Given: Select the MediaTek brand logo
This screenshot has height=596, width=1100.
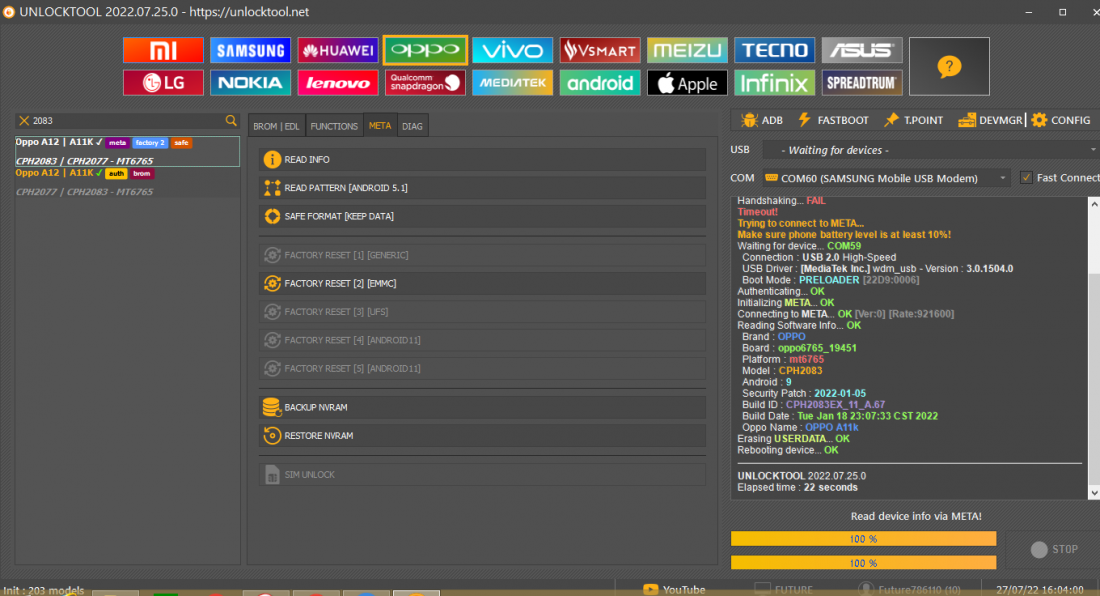Looking at the screenshot, I should click(512, 83).
